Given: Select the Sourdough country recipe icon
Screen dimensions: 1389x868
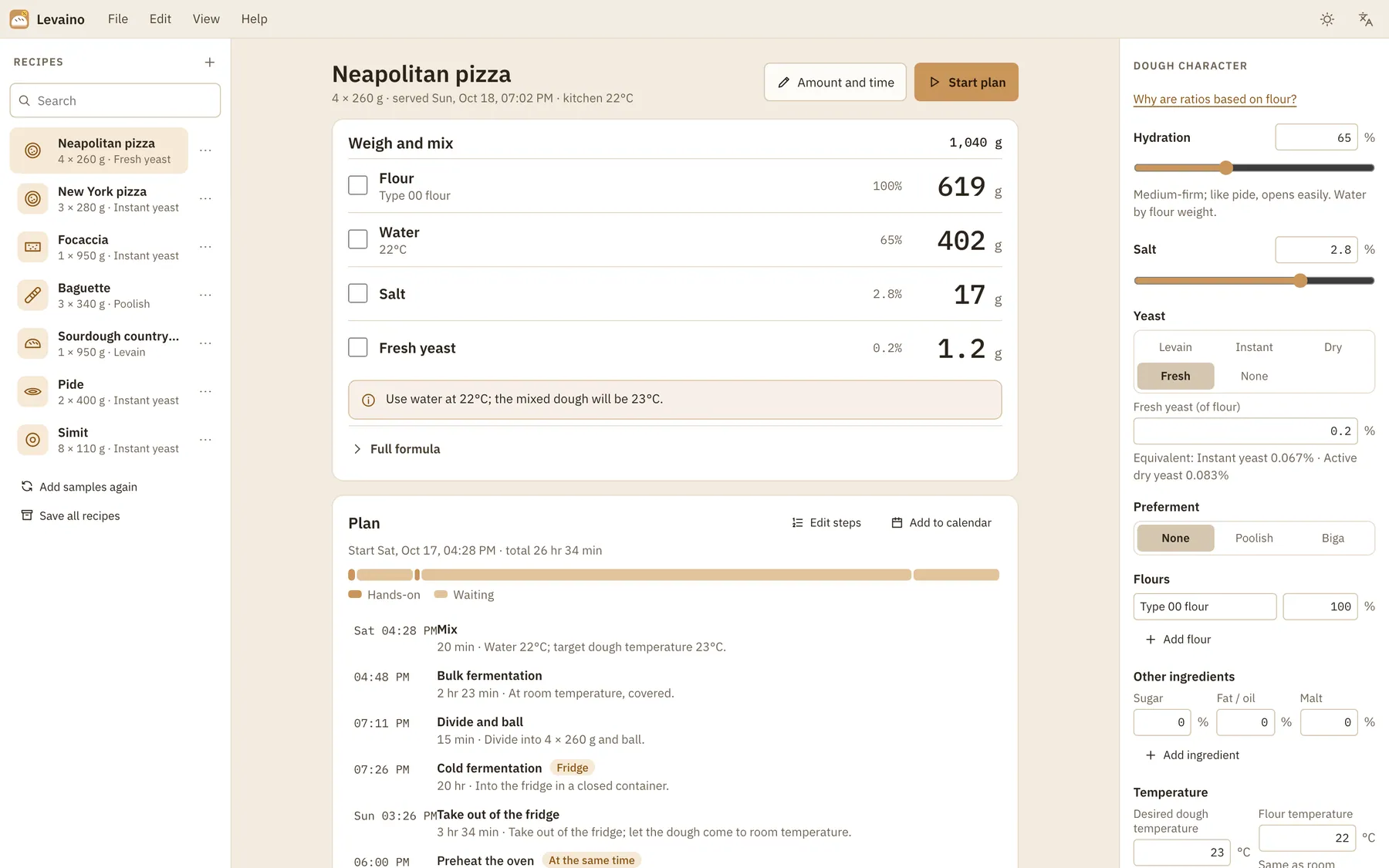Looking at the screenshot, I should tap(32, 343).
